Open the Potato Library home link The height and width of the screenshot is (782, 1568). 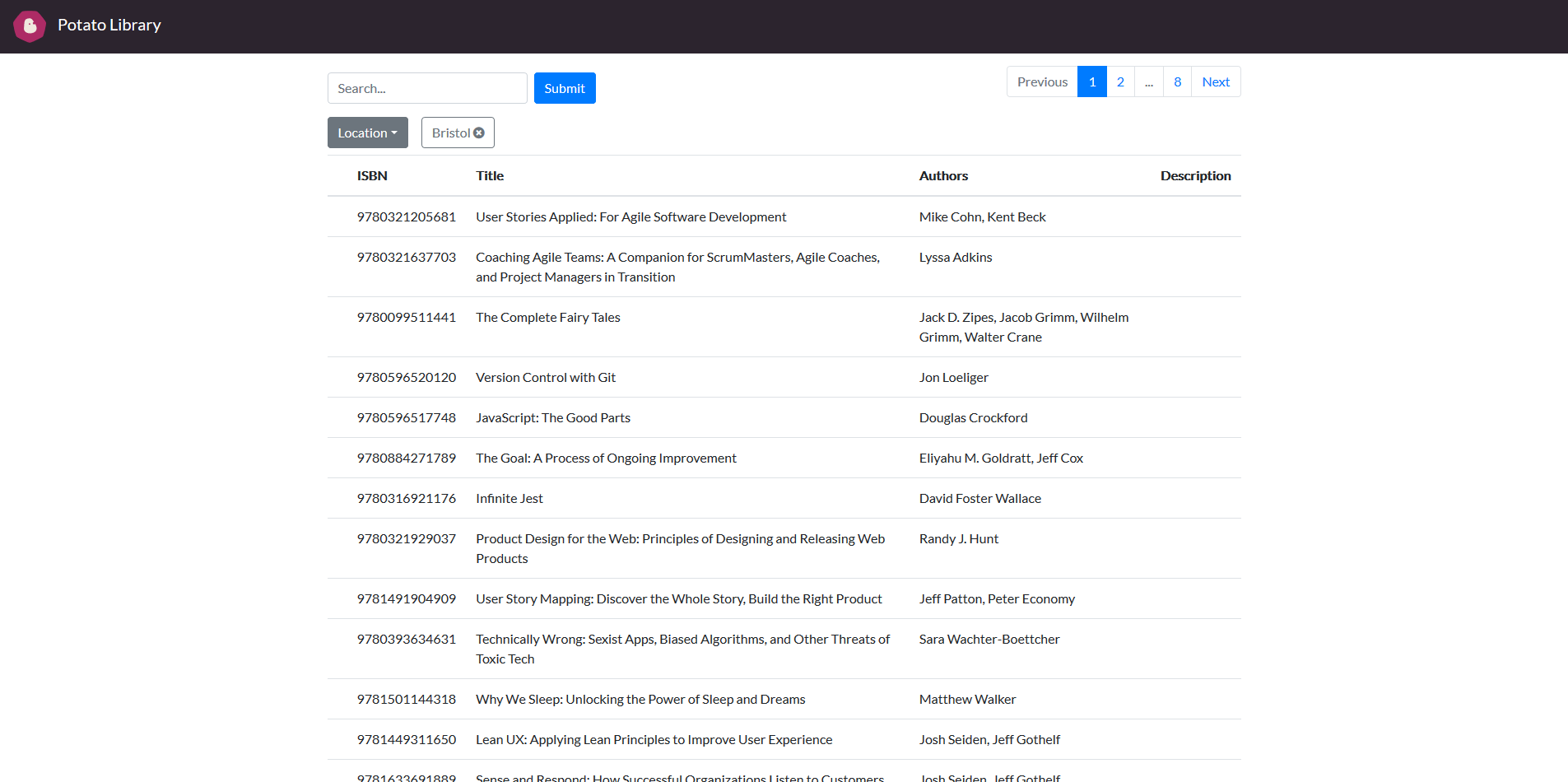(109, 25)
